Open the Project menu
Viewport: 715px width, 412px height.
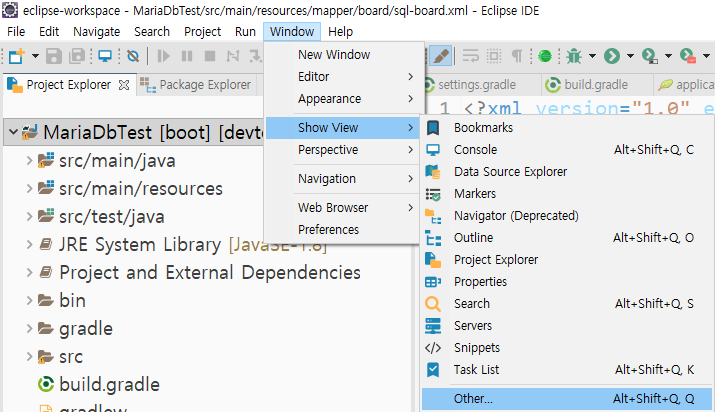[202, 32]
